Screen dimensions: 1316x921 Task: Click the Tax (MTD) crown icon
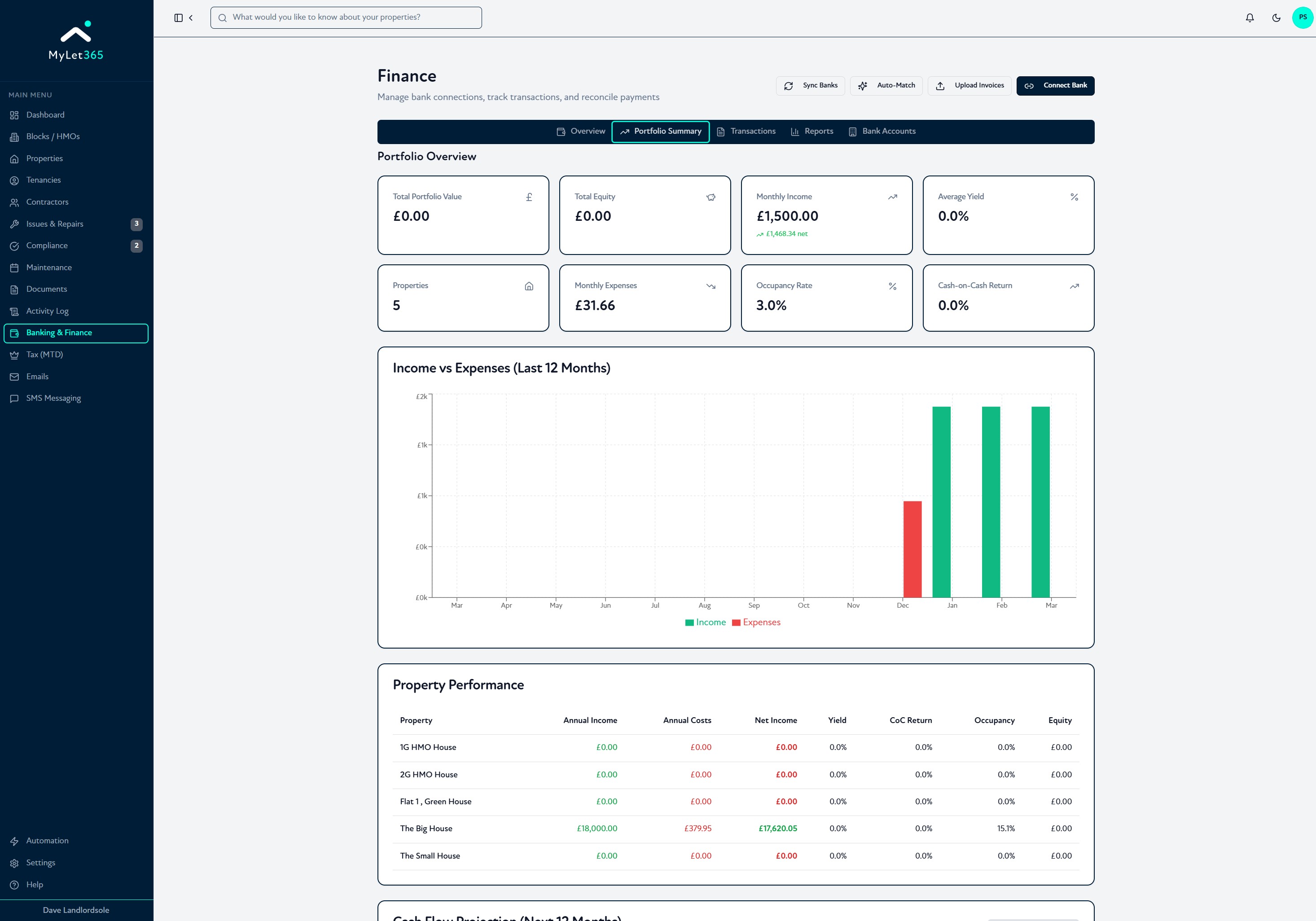14,355
